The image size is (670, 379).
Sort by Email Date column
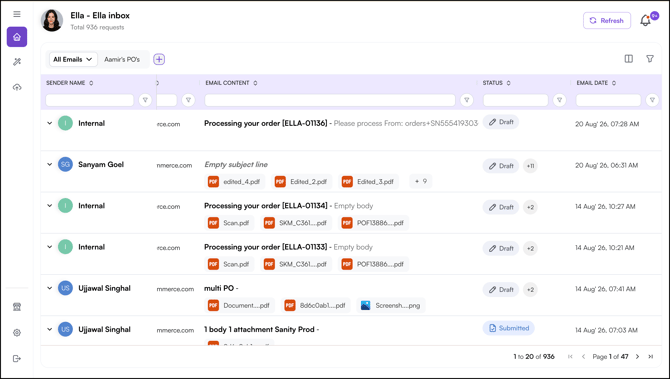614,83
